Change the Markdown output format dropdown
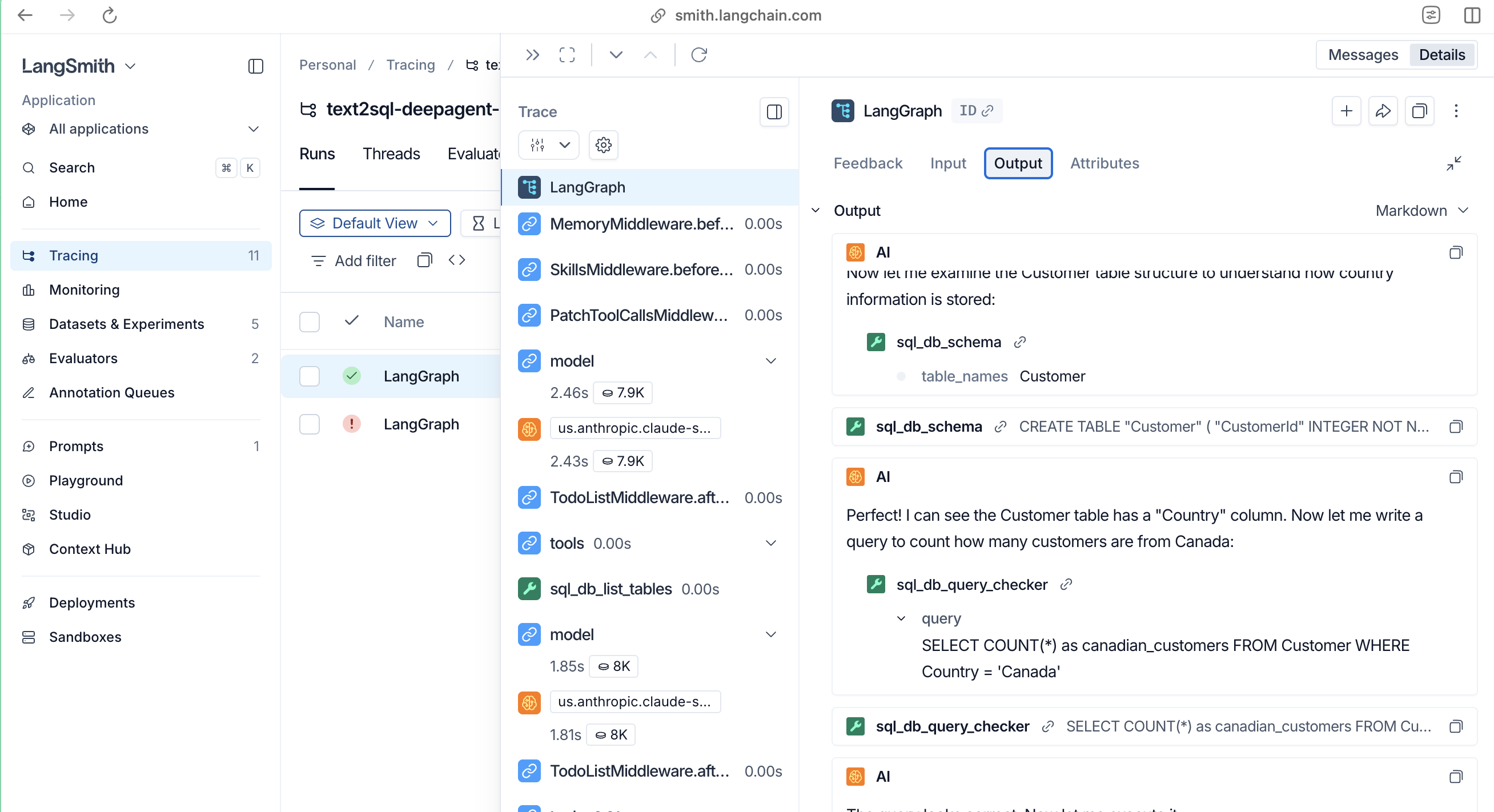The height and width of the screenshot is (812, 1494). pyautogui.click(x=1422, y=211)
